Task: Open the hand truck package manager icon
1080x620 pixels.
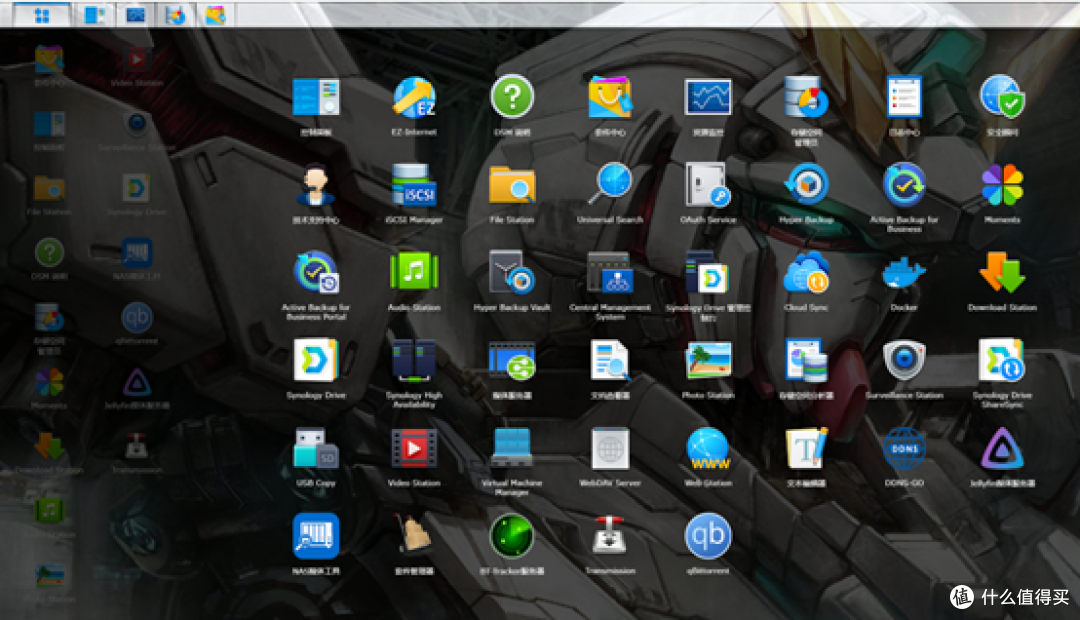Action: coord(414,535)
